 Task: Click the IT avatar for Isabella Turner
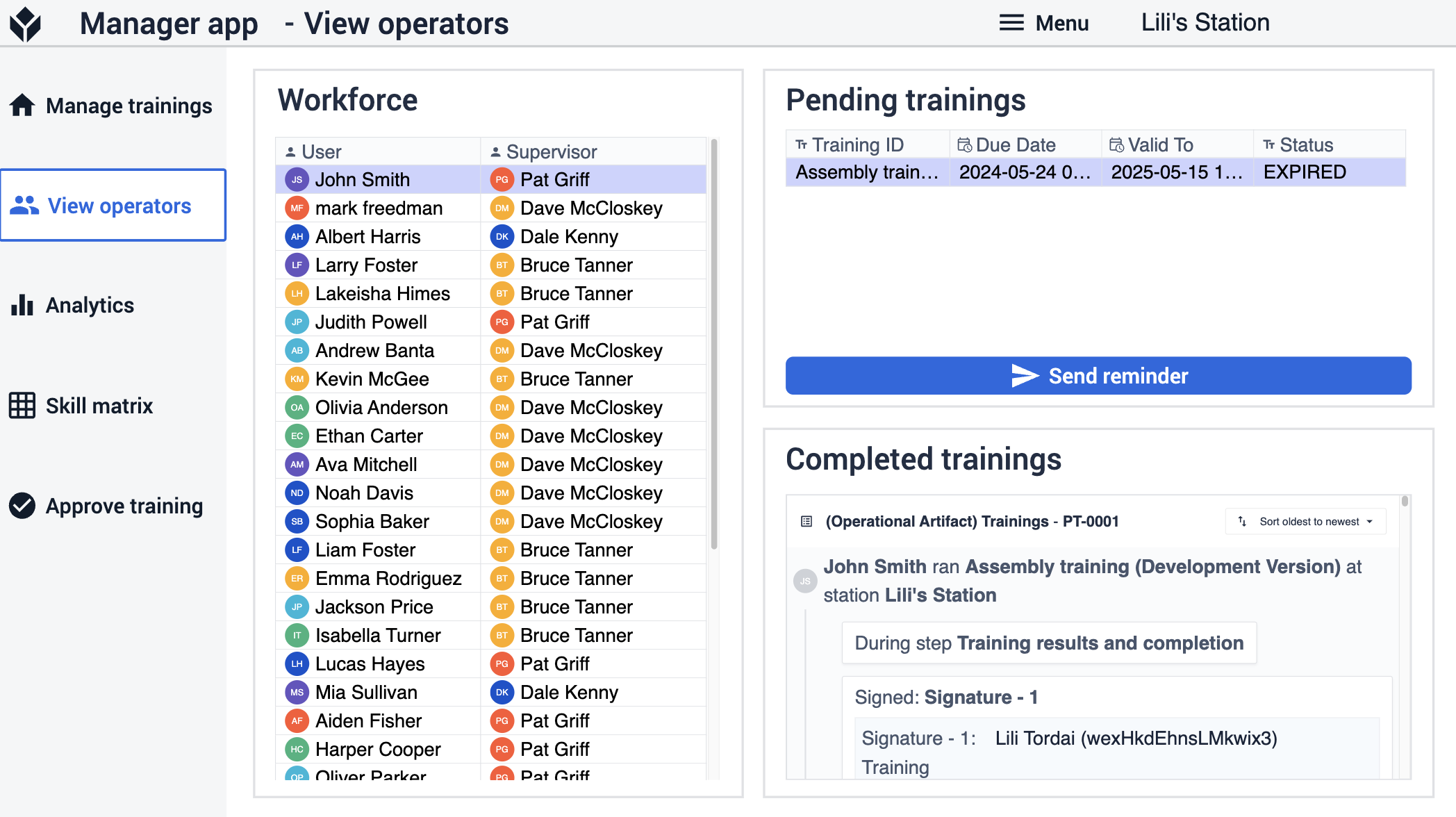[297, 635]
